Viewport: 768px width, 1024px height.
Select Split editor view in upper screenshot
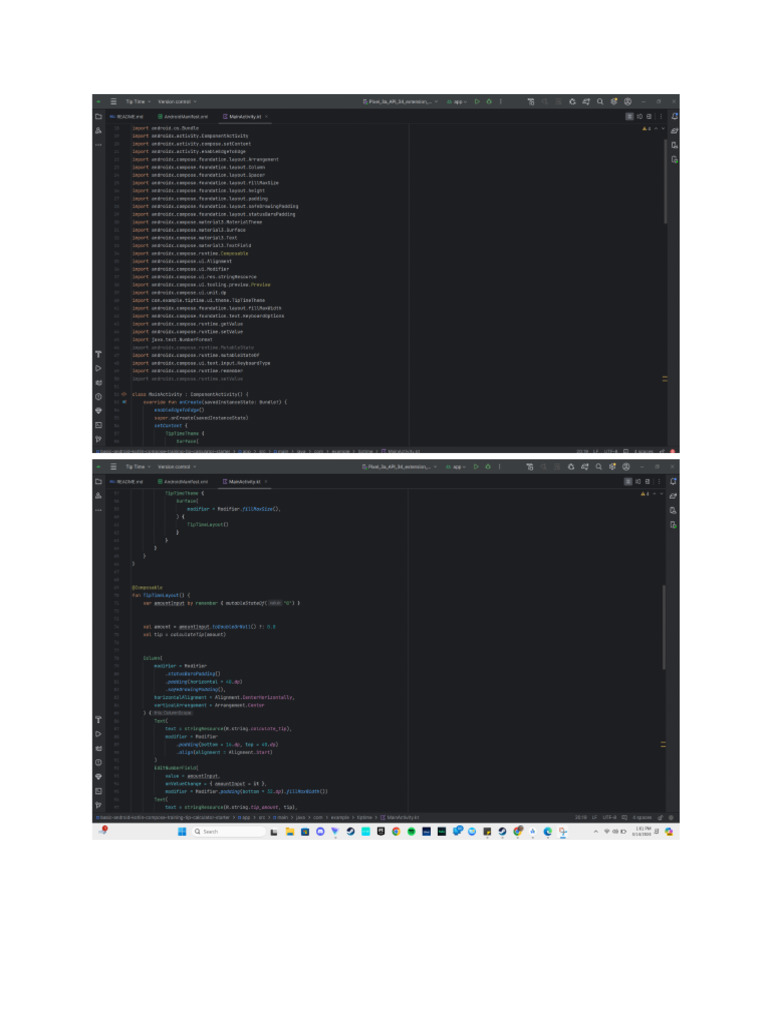(639, 116)
